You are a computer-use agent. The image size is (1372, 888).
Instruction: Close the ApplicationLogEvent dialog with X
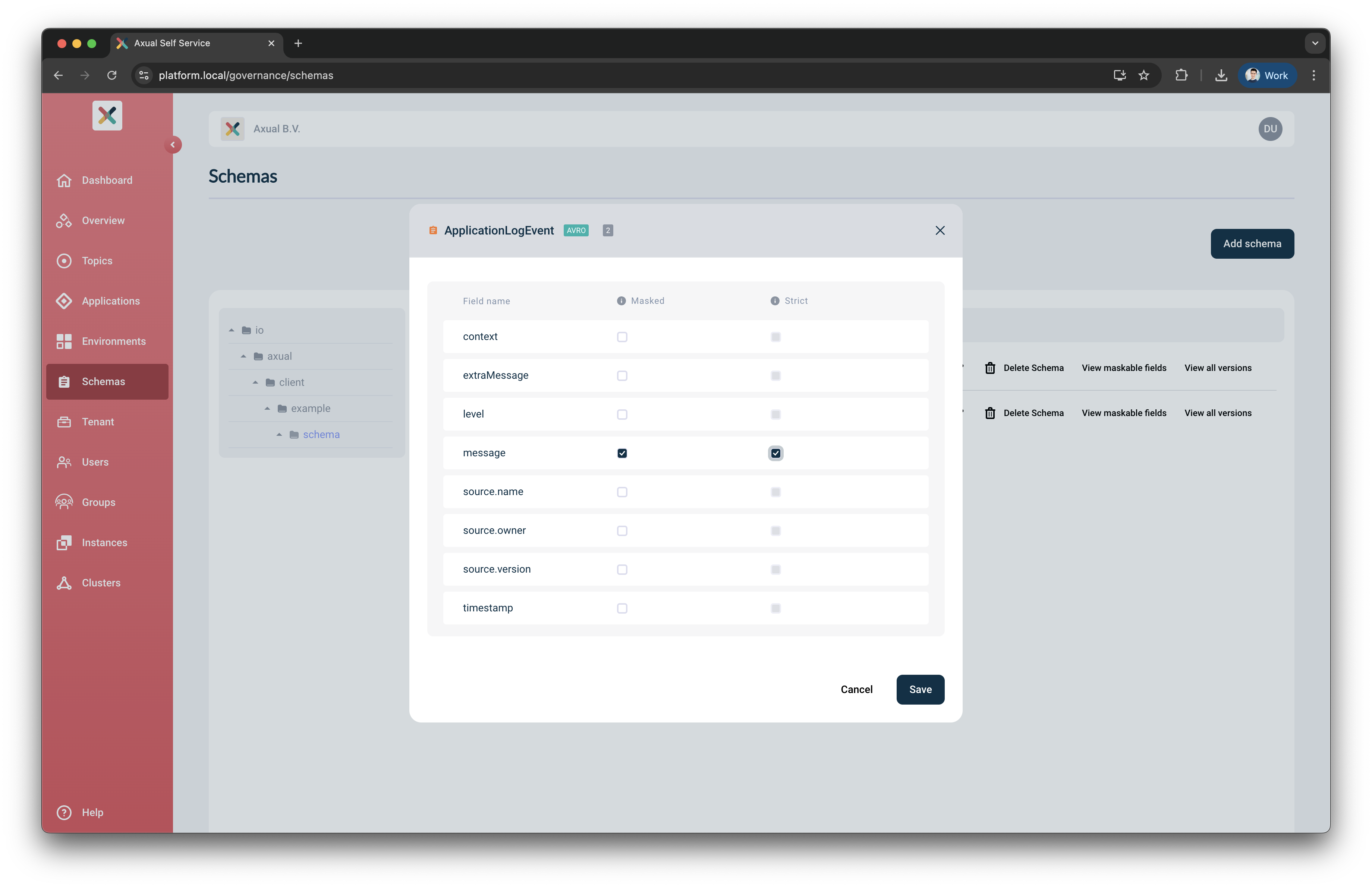point(940,230)
